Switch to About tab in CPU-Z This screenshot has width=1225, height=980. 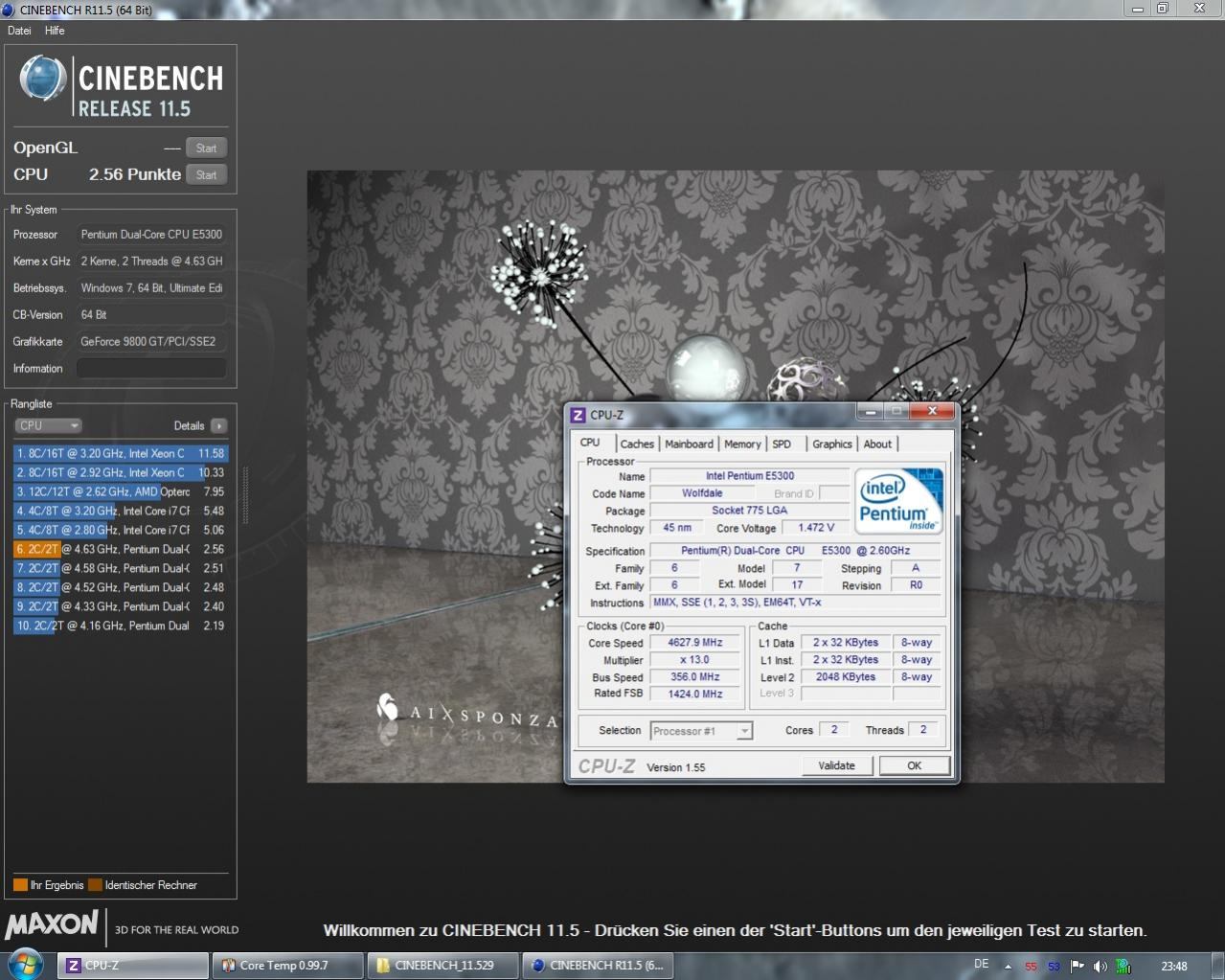tap(877, 444)
